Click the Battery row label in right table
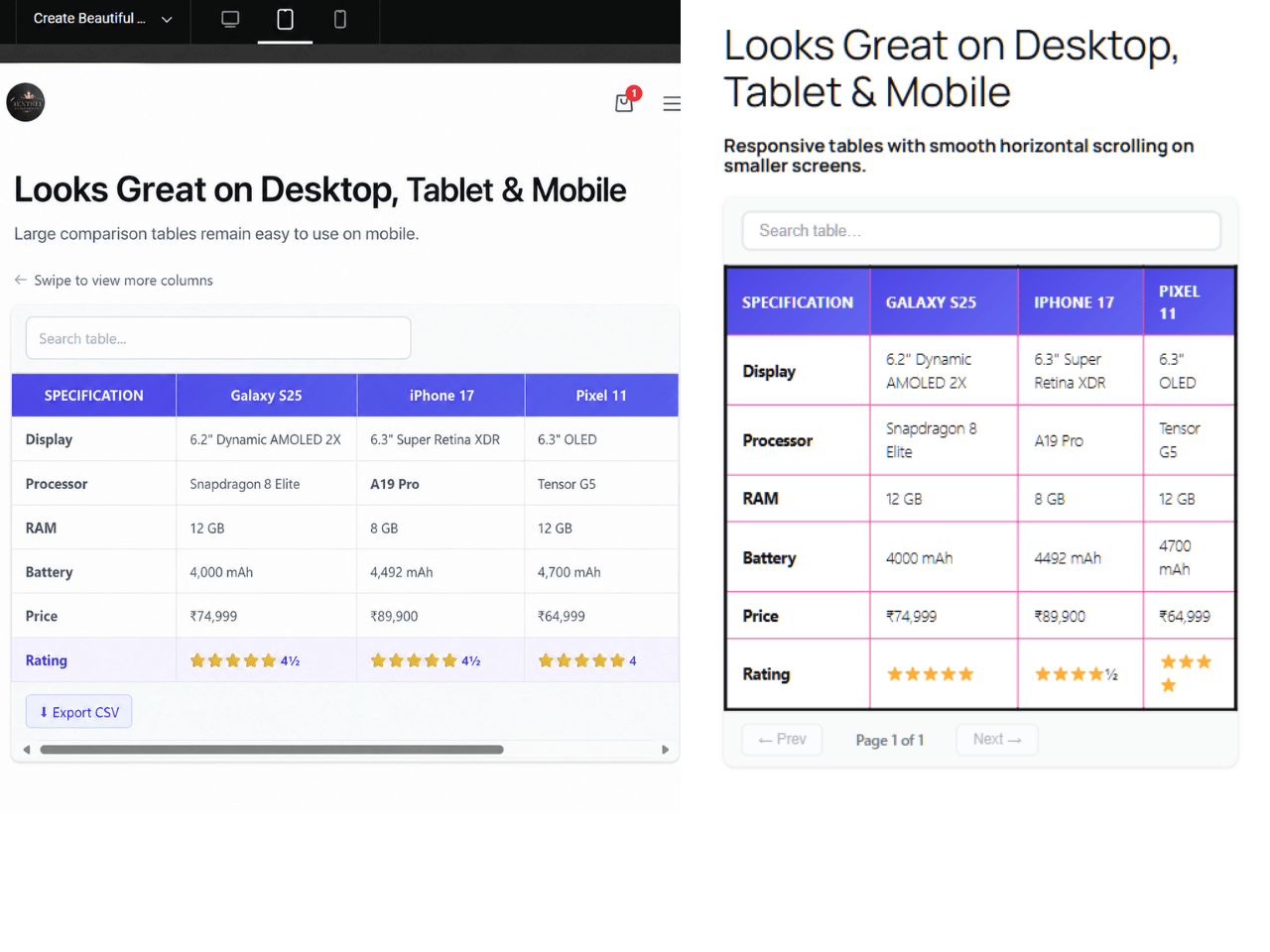Viewport: 1270px width, 952px height. click(769, 558)
